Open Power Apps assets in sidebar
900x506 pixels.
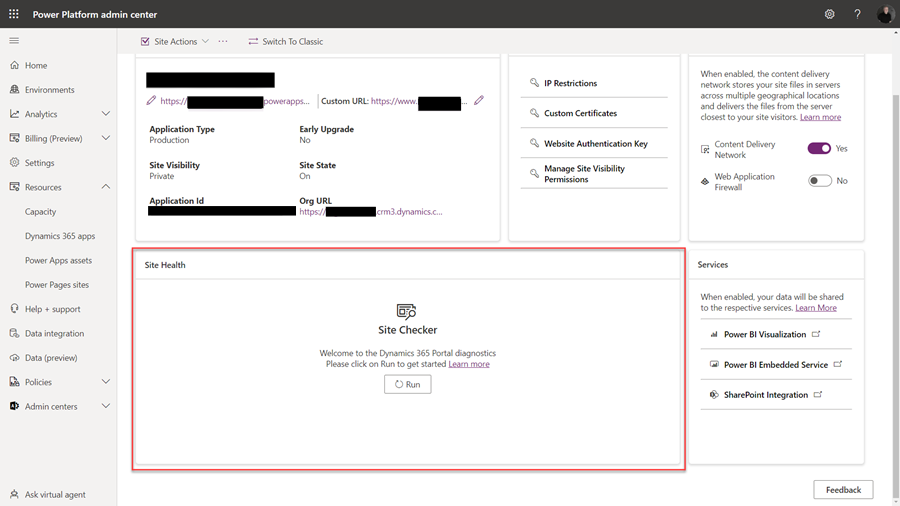pyautogui.click(x=58, y=260)
